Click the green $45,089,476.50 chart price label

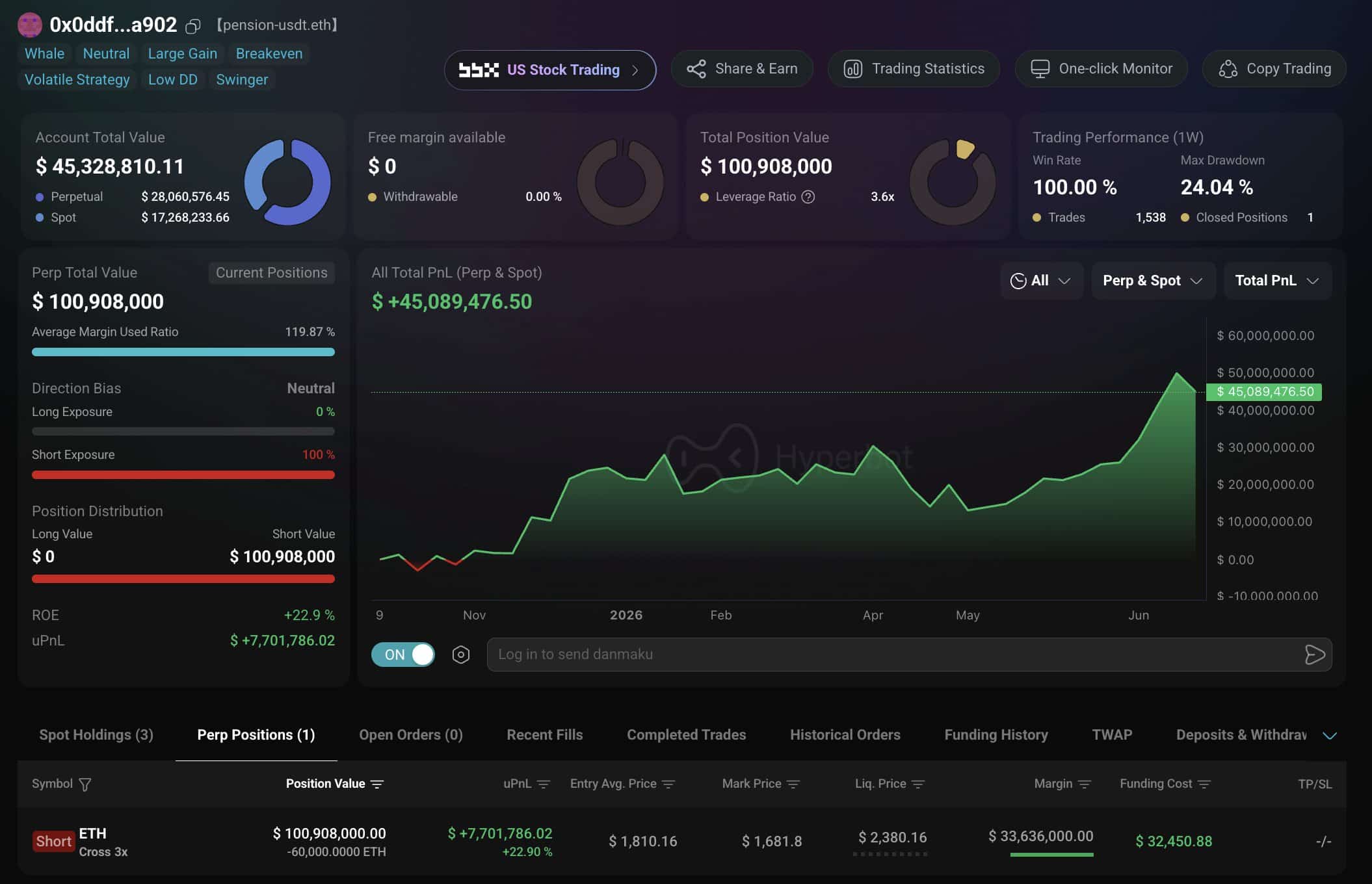pos(1264,392)
